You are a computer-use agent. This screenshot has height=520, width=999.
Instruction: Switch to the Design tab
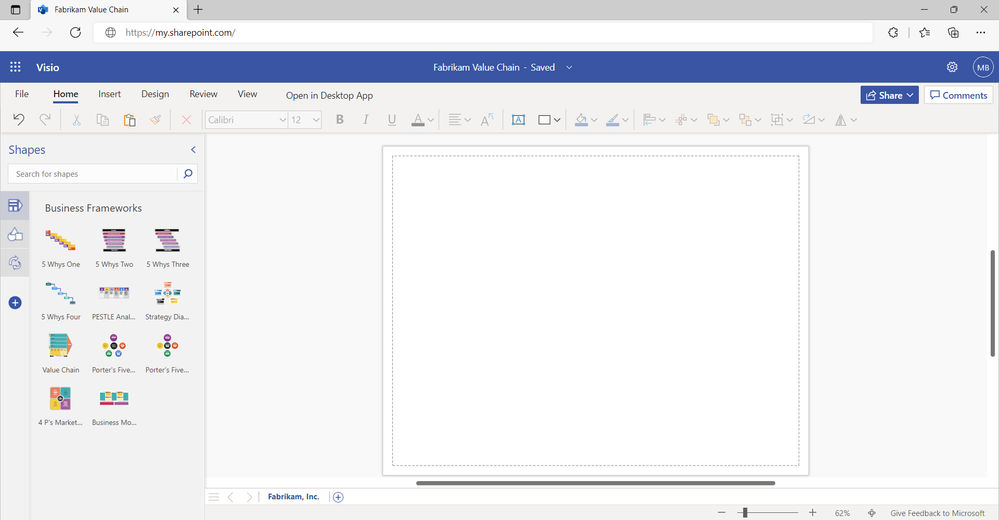tap(155, 94)
